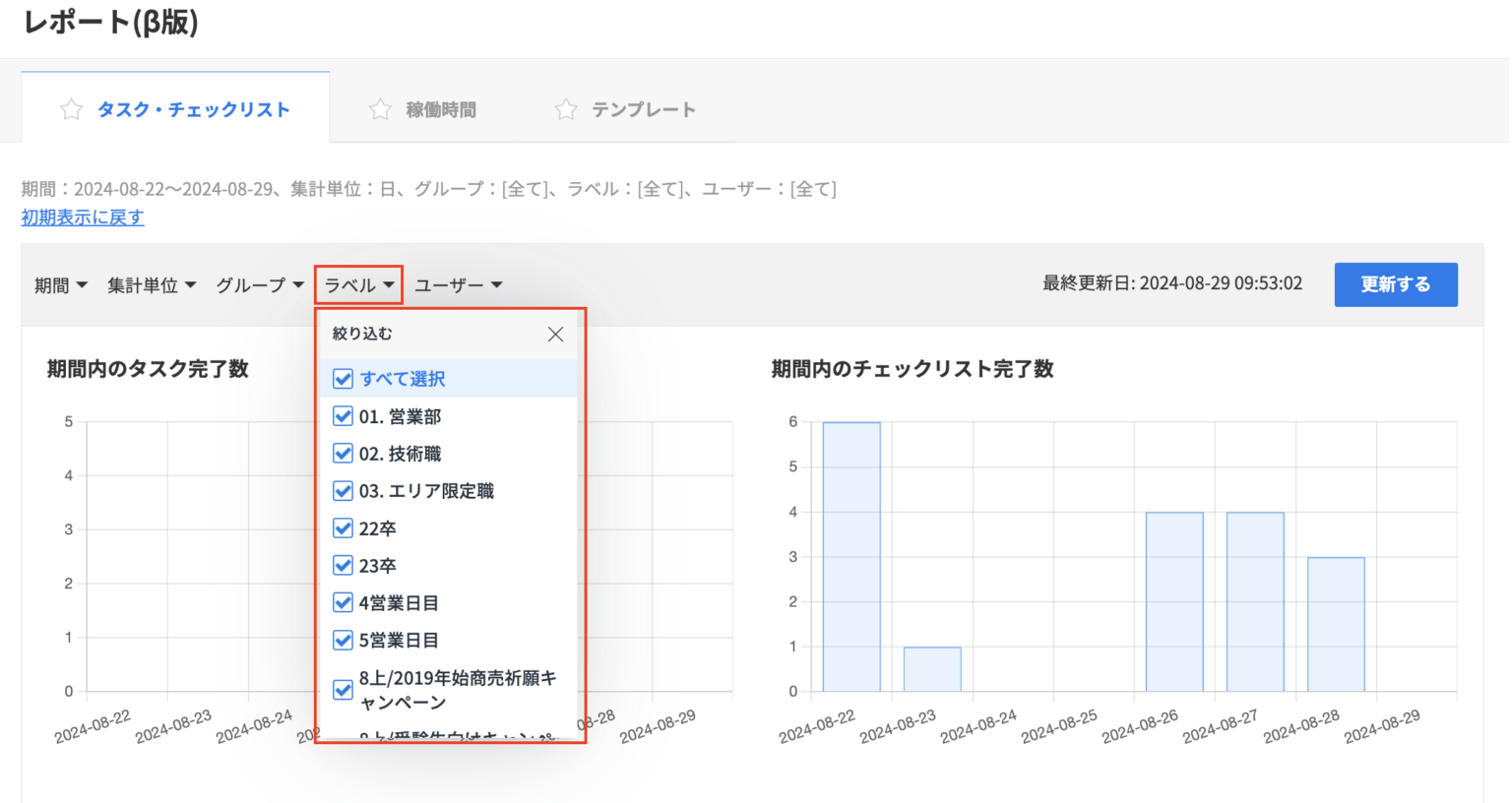1512x803 pixels.
Task: Click the star icon on タスク・チェックリスト tab
Action: coord(71,109)
